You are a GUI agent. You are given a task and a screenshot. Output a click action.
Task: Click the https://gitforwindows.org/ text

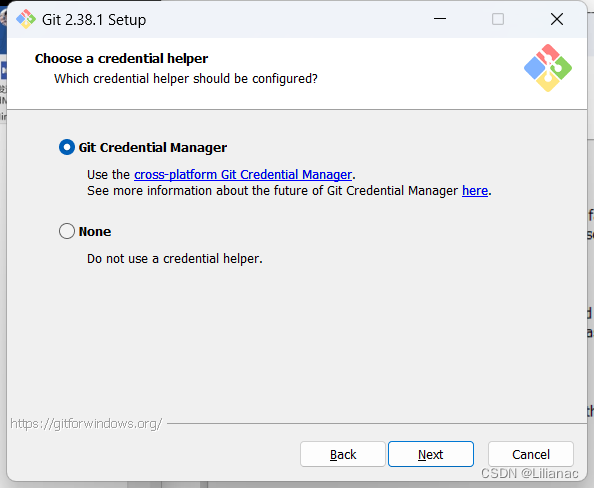[86, 423]
